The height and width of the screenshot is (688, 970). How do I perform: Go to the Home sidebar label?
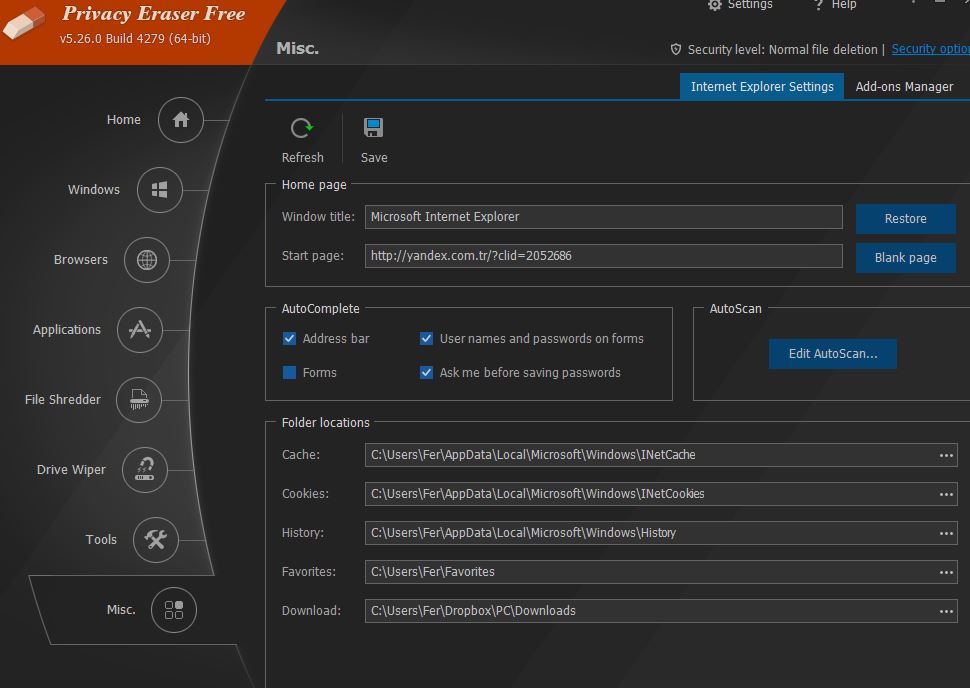pos(124,120)
